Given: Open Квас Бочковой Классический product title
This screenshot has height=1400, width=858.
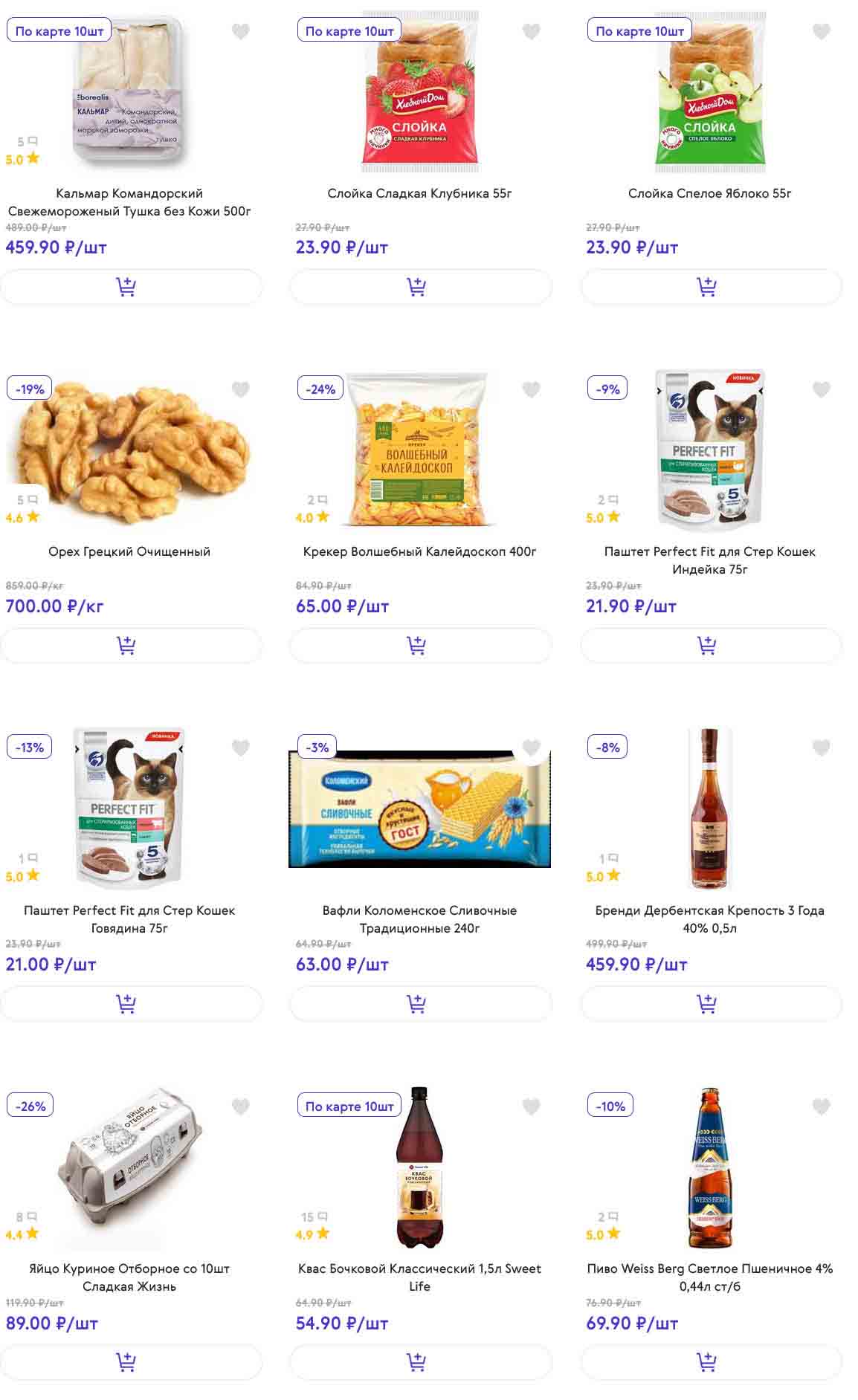Looking at the screenshot, I should (x=419, y=1277).
